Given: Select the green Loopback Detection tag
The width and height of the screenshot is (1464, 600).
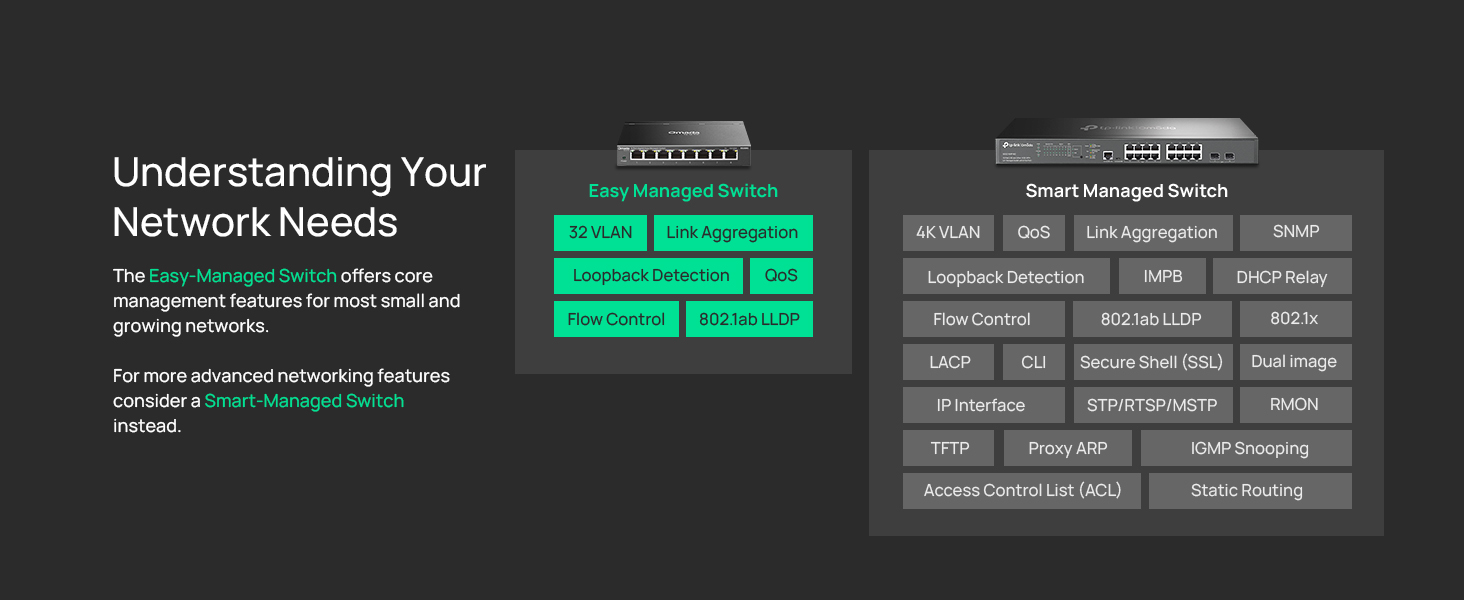Looking at the screenshot, I should click(650, 276).
